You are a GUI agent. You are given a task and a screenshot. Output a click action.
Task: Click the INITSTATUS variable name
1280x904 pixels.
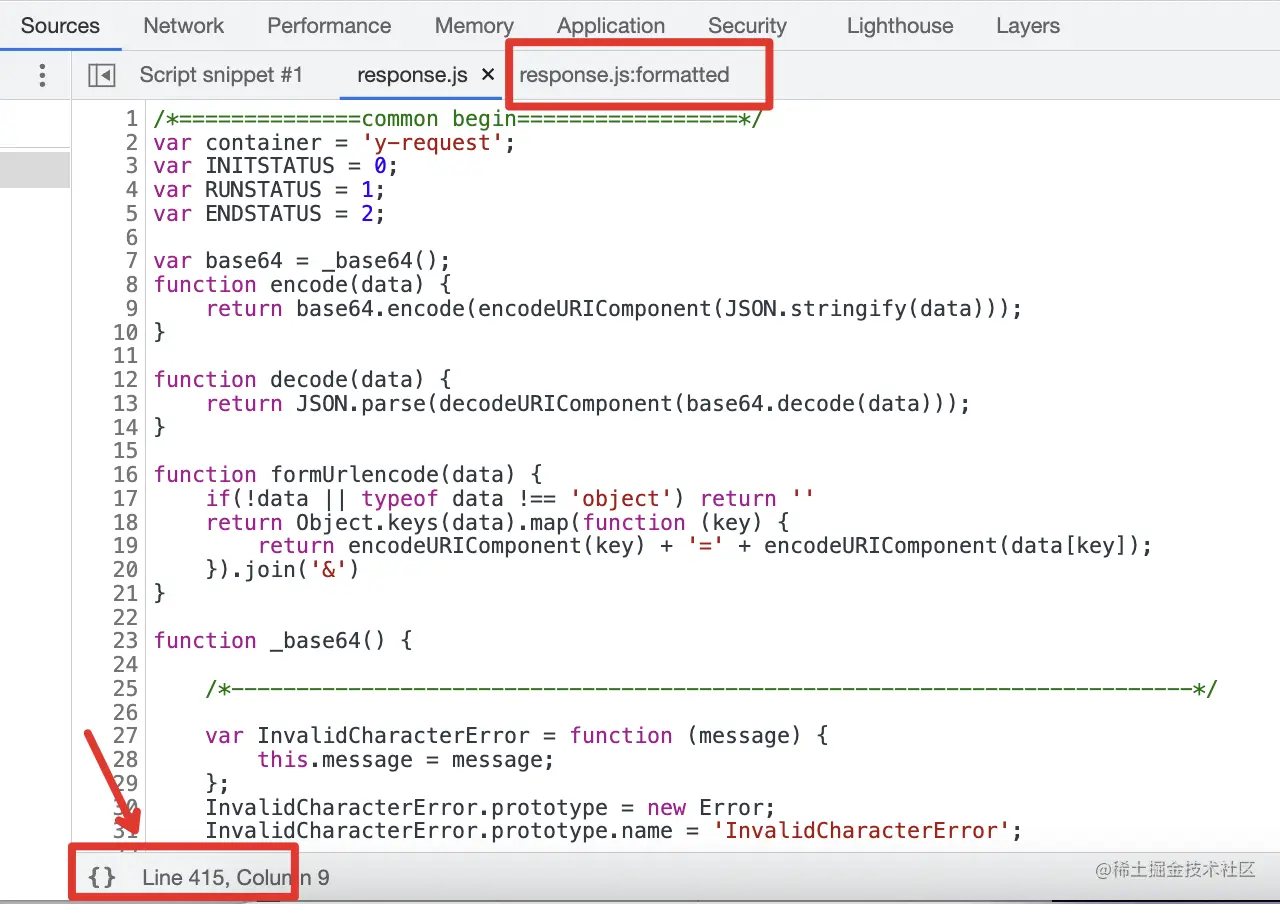click(x=270, y=166)
